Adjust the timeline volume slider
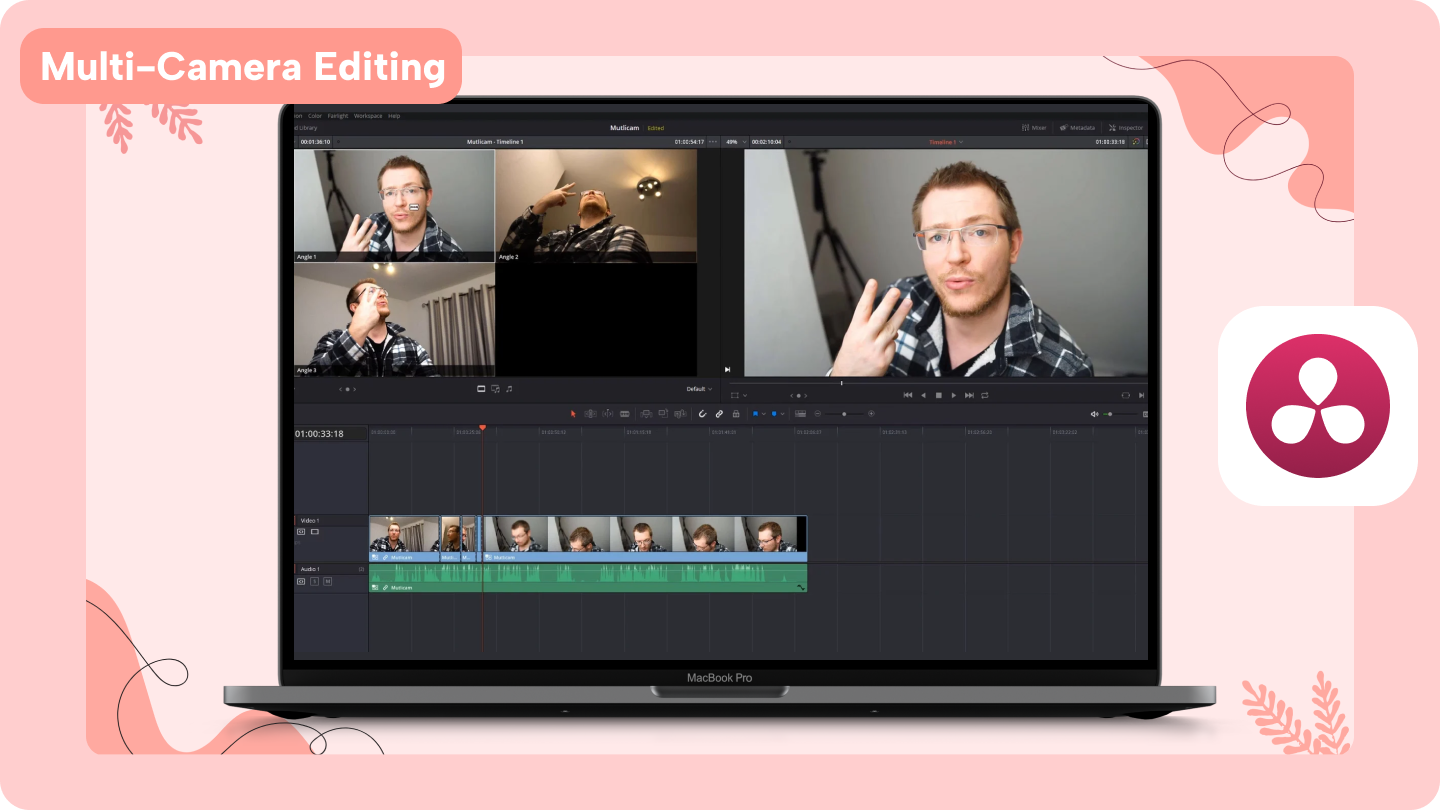 [1121, 414]
